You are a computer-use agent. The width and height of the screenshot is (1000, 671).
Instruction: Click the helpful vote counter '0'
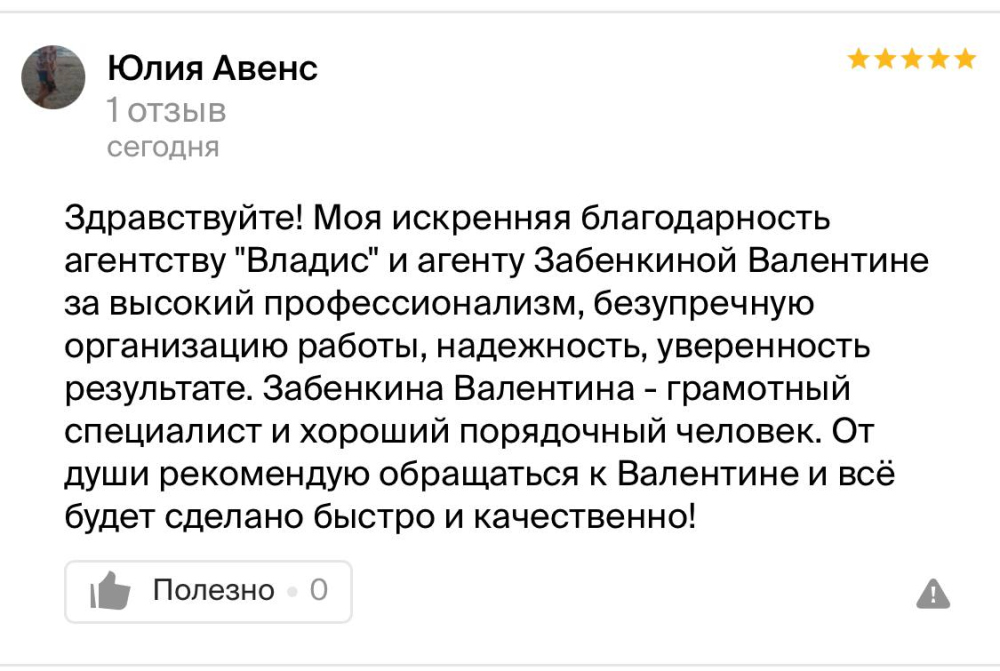(319, 590)
